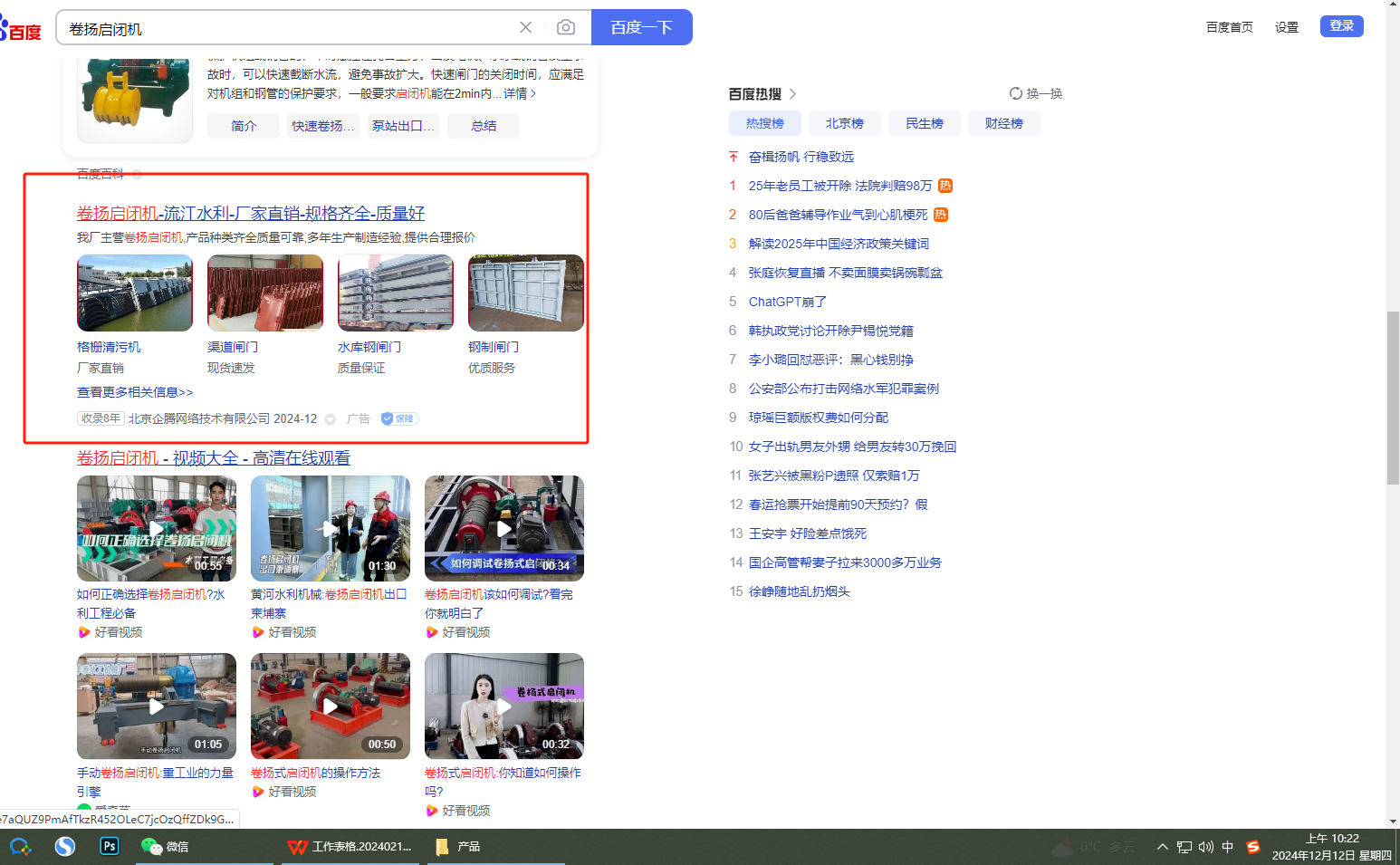
Task: Switch to the 财经榜 tab
Action: tap(1004, 123)
